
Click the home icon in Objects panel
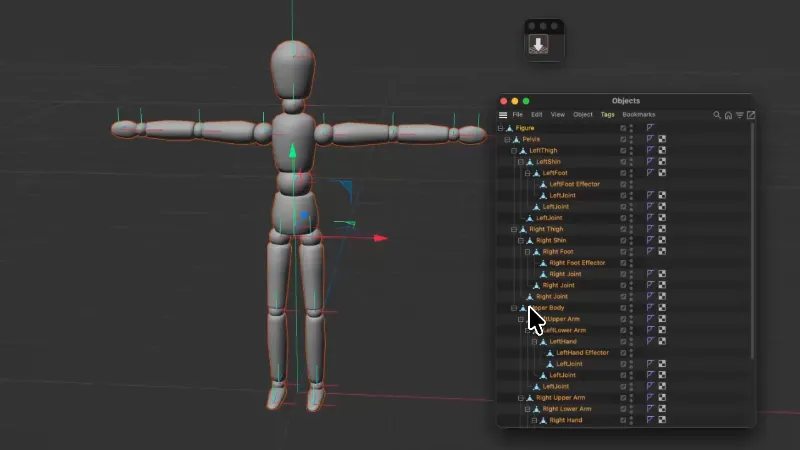click(729, 115)
